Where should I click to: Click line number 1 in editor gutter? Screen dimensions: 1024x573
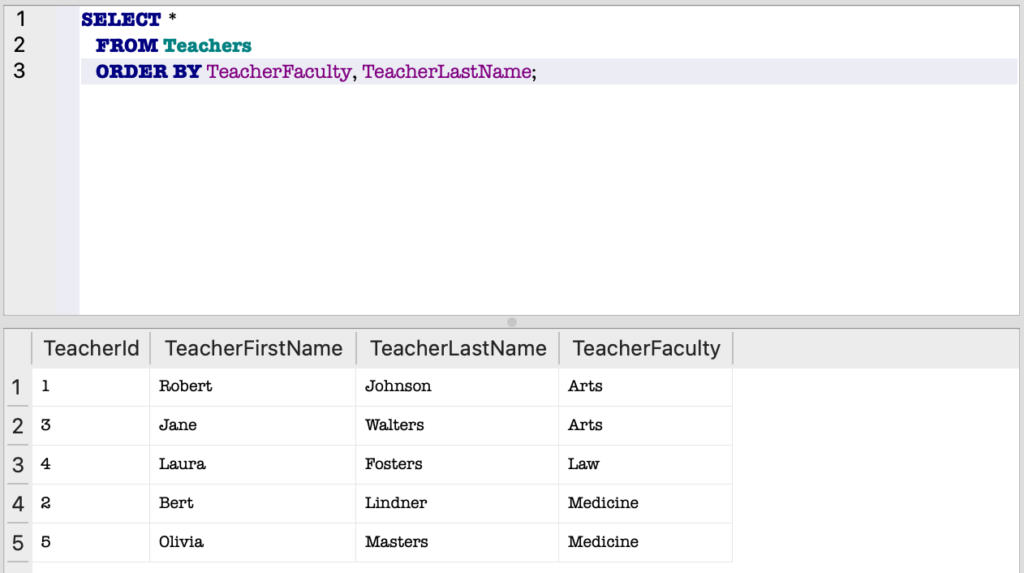[x=21, y=19]
